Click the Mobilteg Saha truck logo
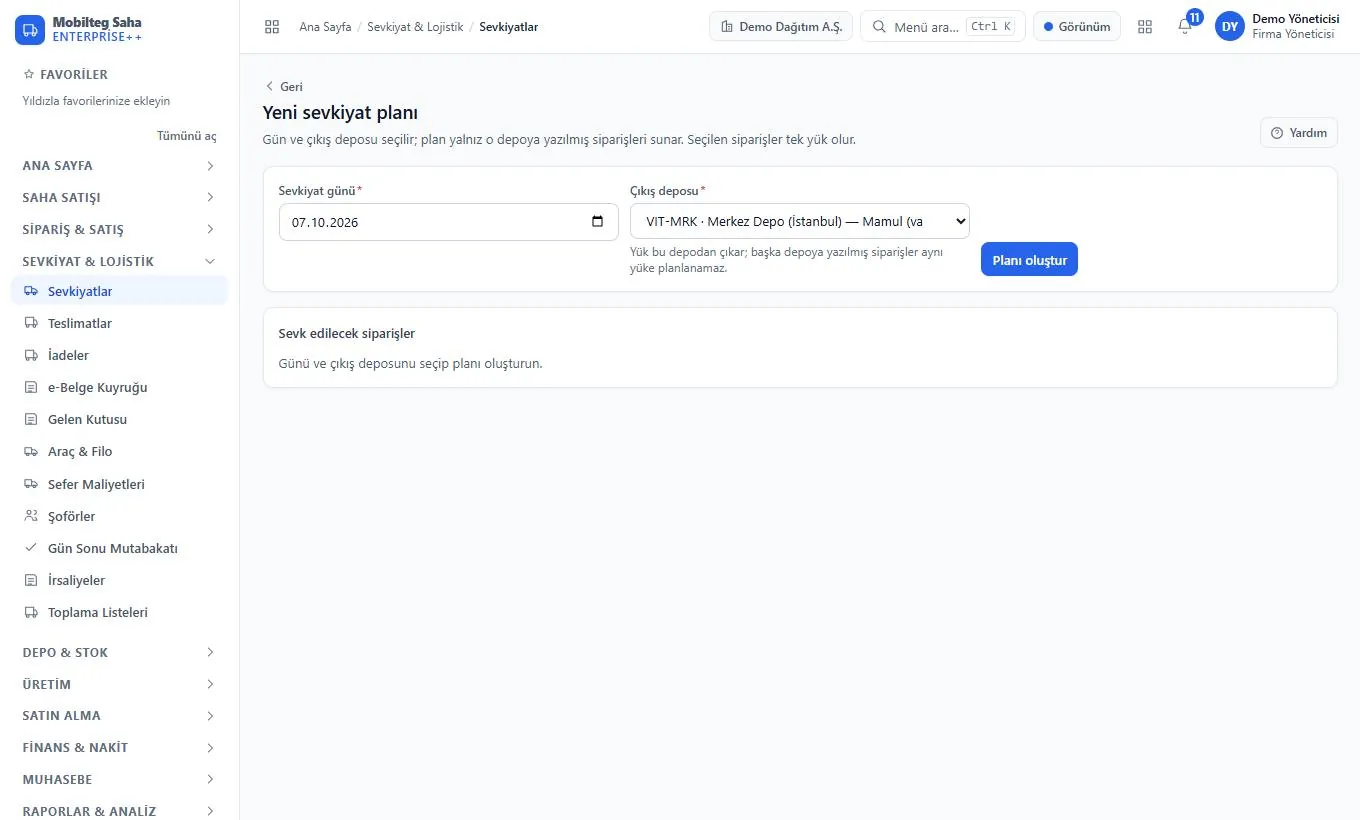Screen dimensions: 1360x820 pyautogui.click(x=30, y=30)
